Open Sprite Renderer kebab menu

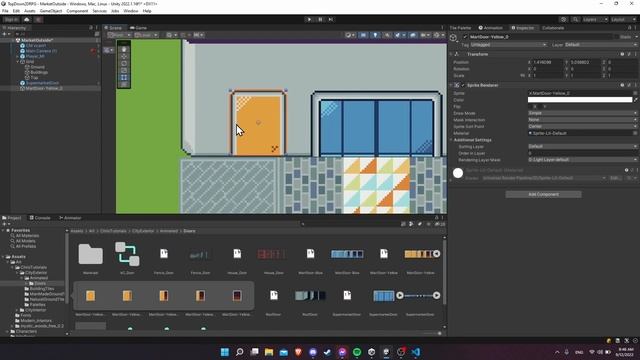636,85
